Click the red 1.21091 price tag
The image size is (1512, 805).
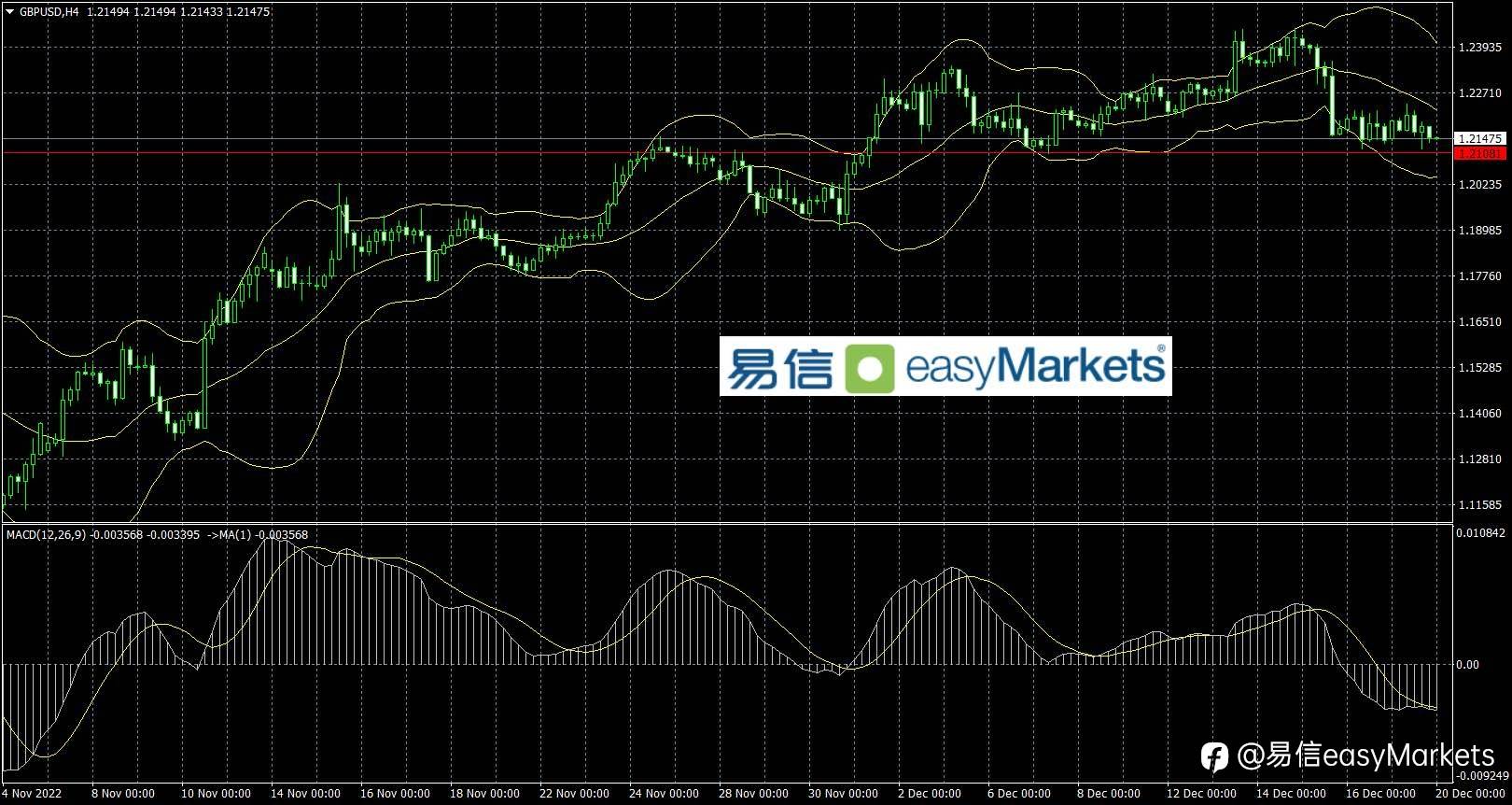coord(1479,153)
